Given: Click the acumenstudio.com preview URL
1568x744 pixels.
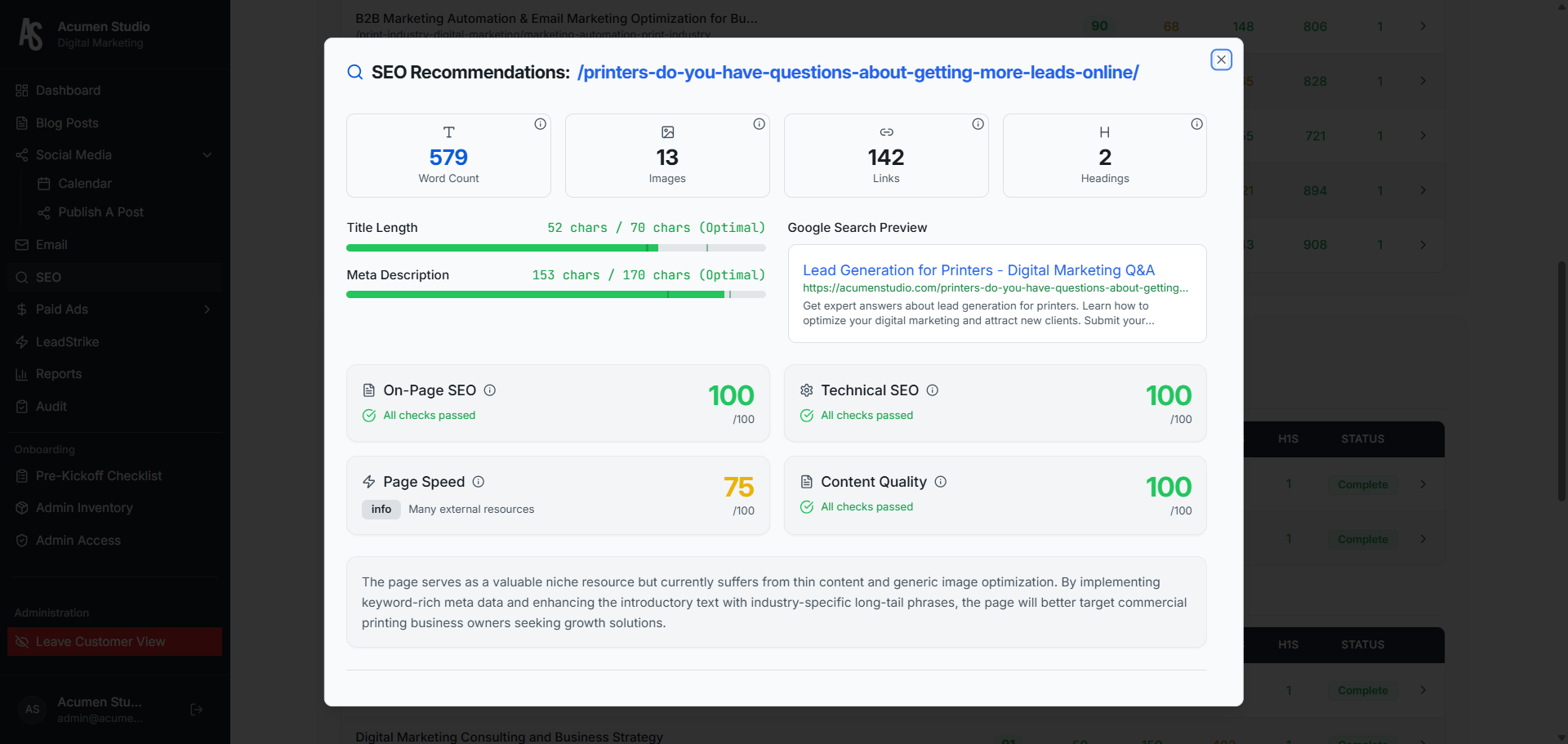Looking at the screenshot, I should [996, 288].
